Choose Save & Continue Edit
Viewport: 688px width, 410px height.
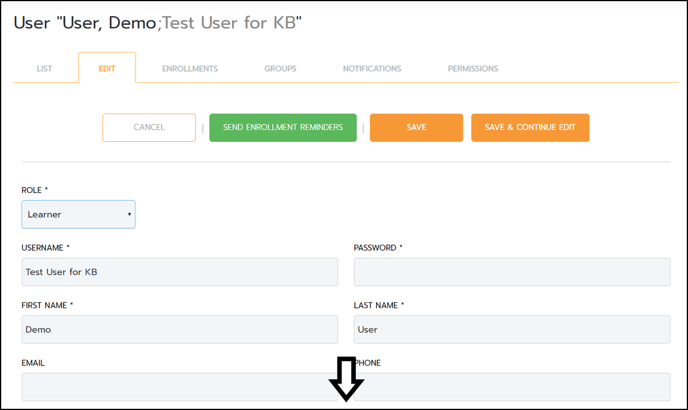[530, 127]
